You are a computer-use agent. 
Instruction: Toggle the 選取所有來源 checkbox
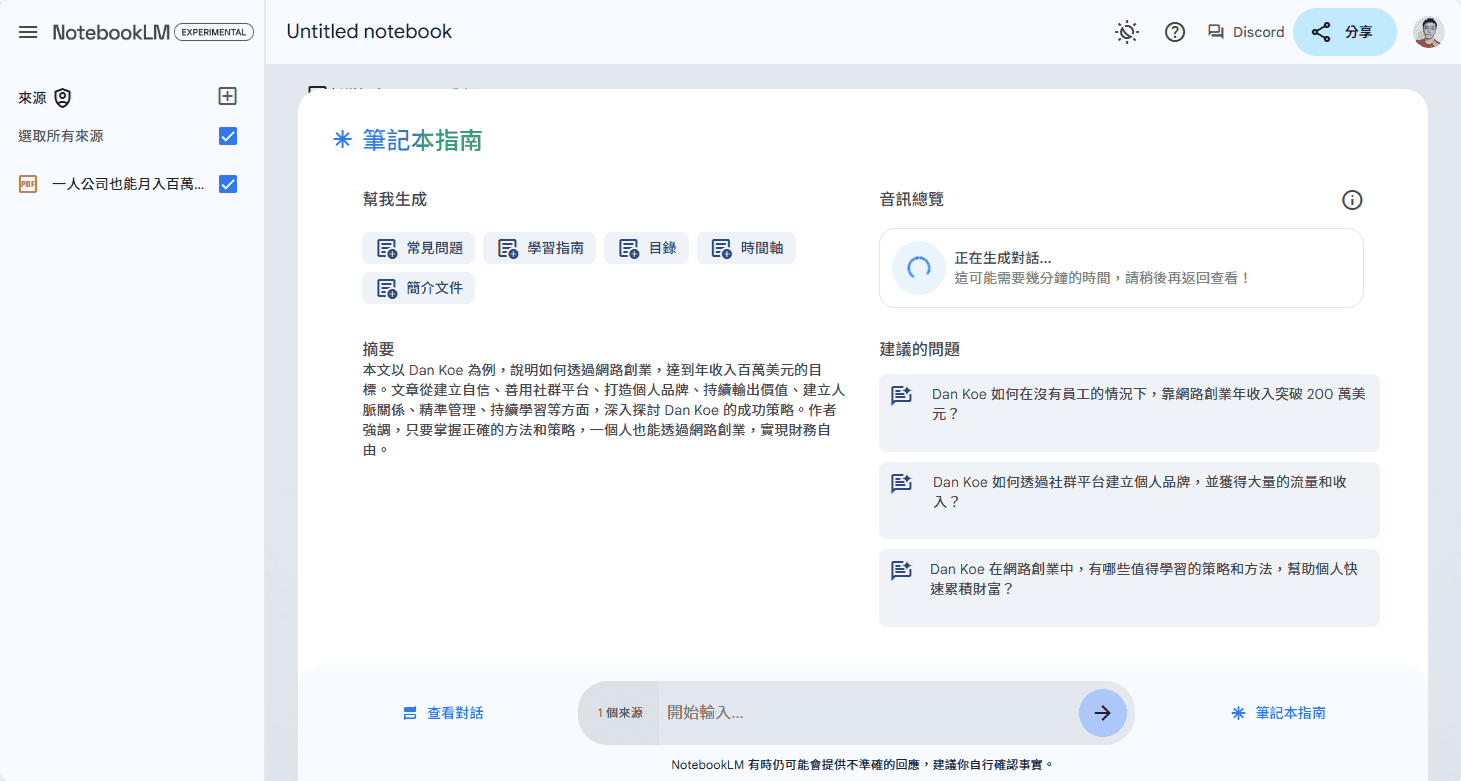pyautogui.click(x=228, y=136)
